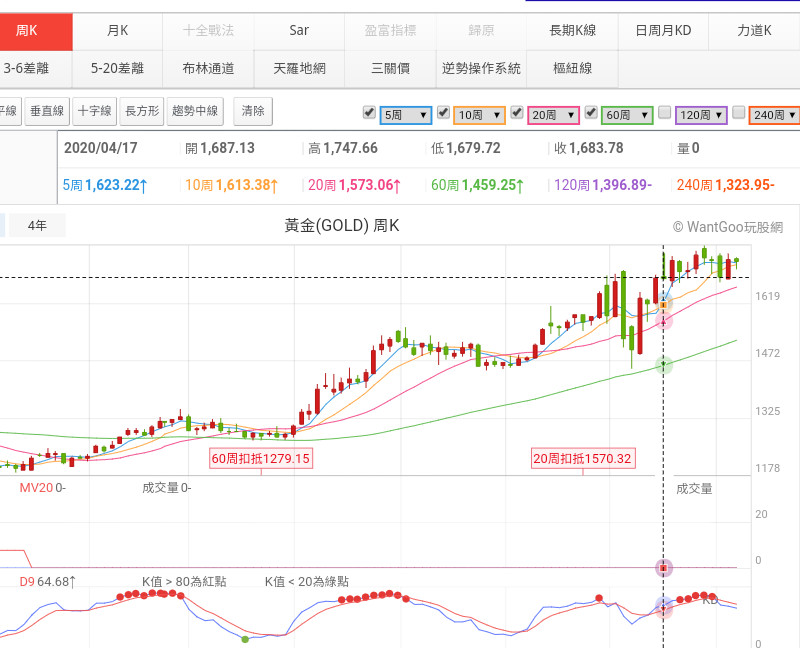Open the 布林通道 indicator
Screen dimensions: 800x648
208,69
